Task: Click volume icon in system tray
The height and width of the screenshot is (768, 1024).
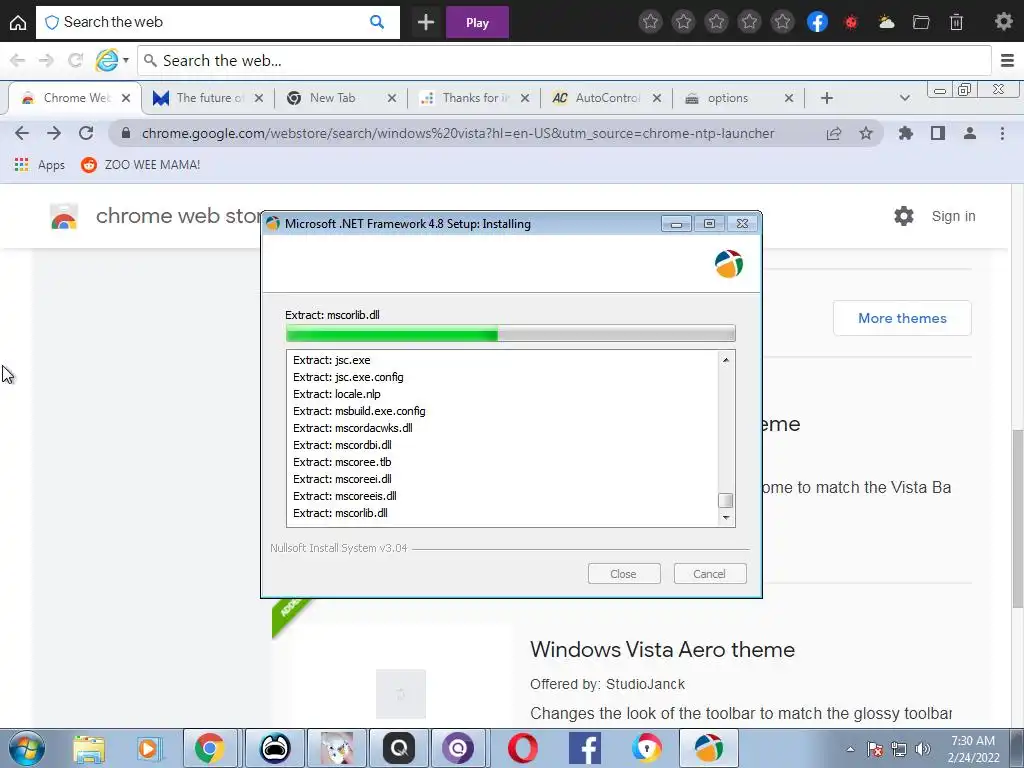Action: (923, 749)
